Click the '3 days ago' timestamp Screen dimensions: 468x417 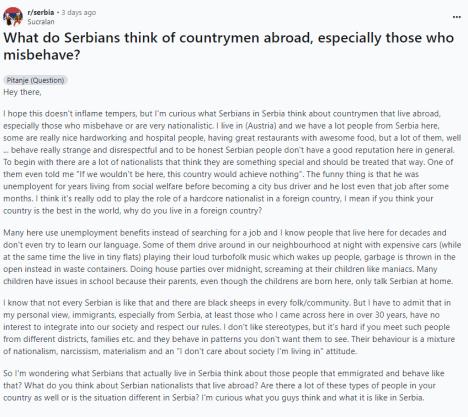(x=79, y=12)
